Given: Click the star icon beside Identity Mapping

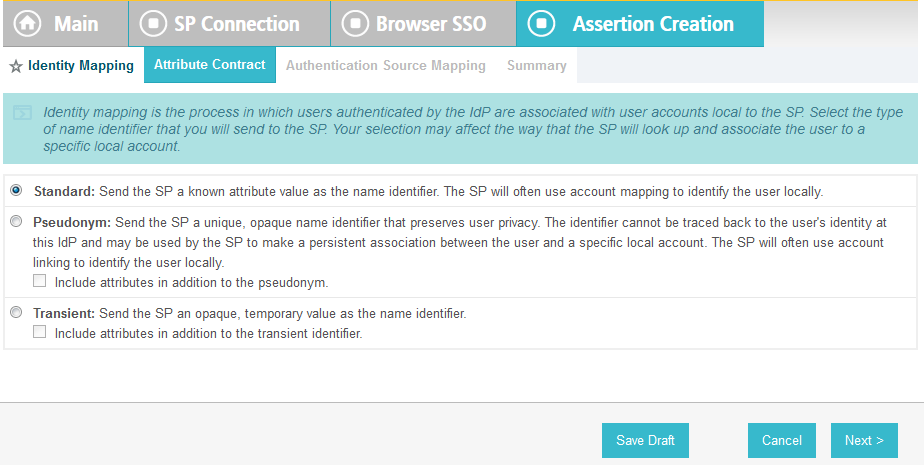Looking at the screenshot, I should 16,66.
